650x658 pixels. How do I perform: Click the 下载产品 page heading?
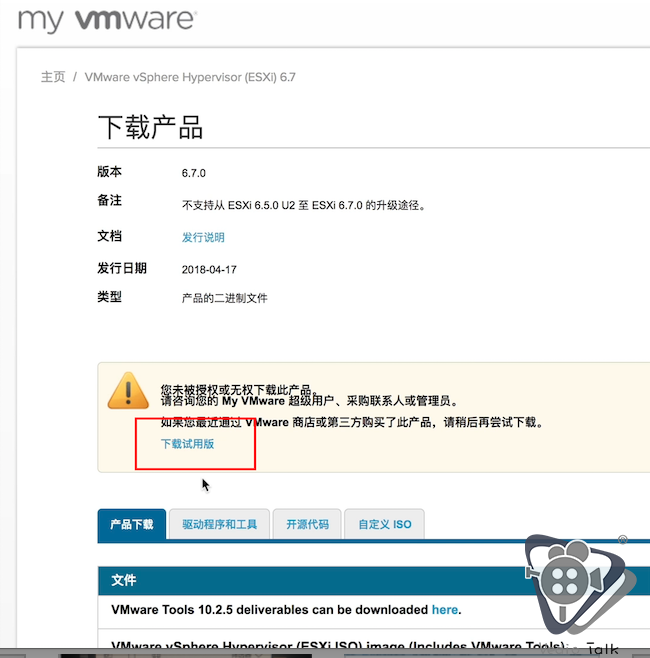coord(151,127)
